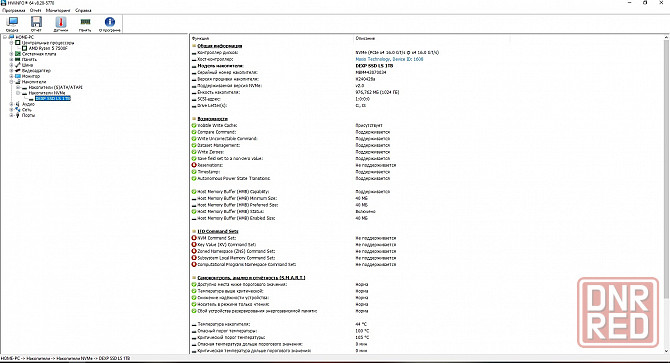This screenshot has height=363, width=670.
Task: Collapse the Накопители tree node
Action: coord(12,82)
